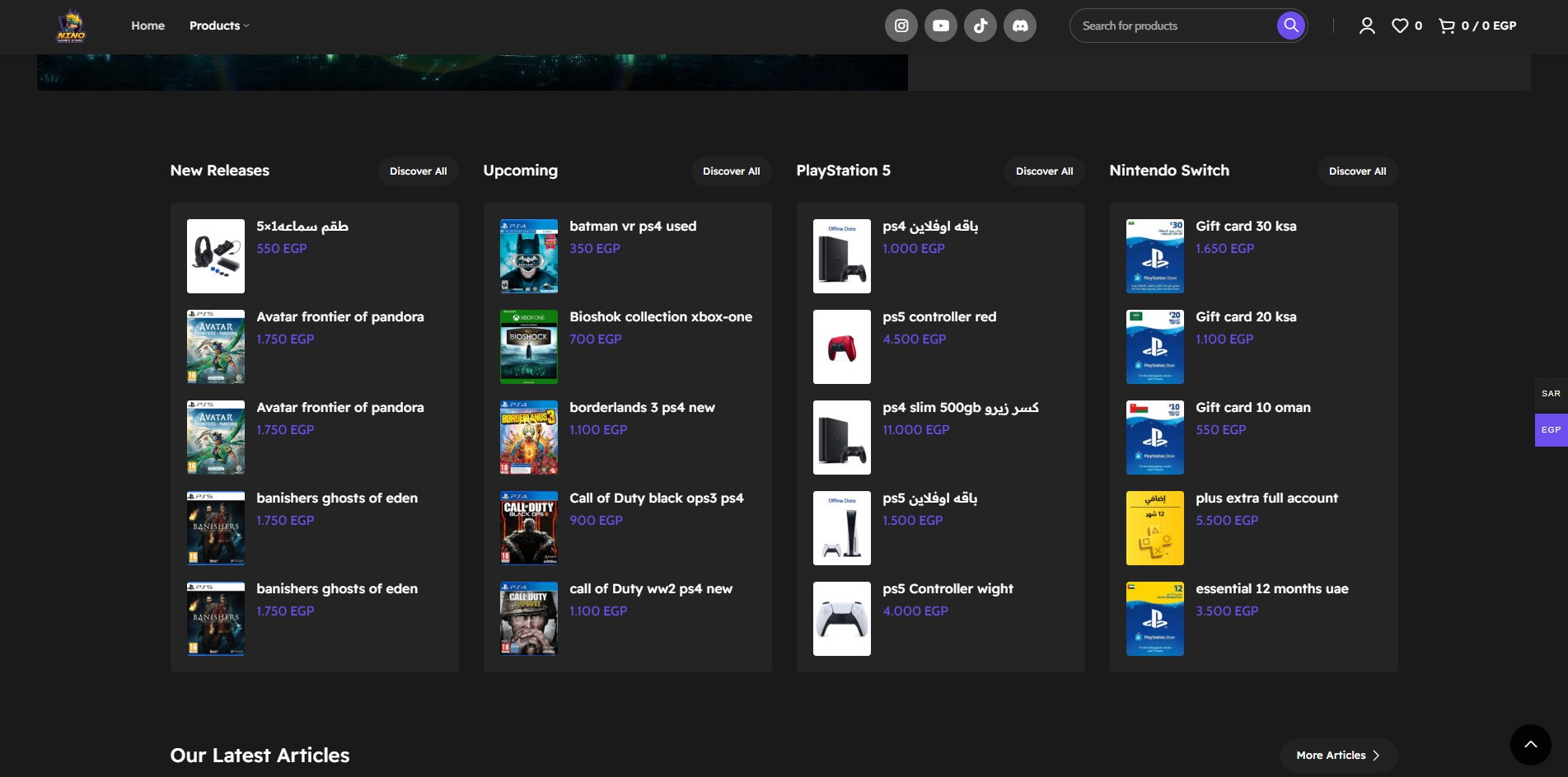Open Call of Duty black ops3 ps4 title

point(657,498)
